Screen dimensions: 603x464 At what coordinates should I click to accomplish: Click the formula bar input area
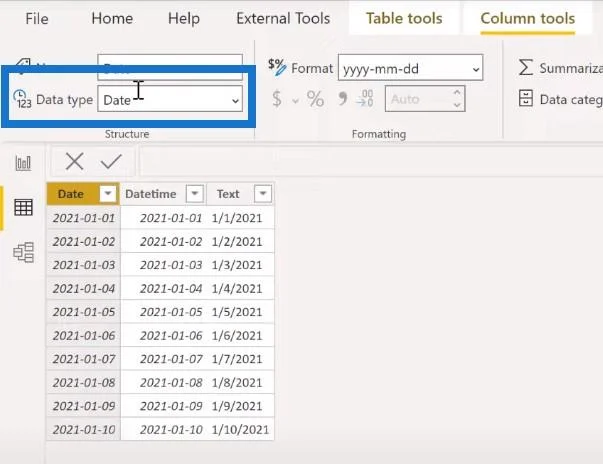click(369, 161)
